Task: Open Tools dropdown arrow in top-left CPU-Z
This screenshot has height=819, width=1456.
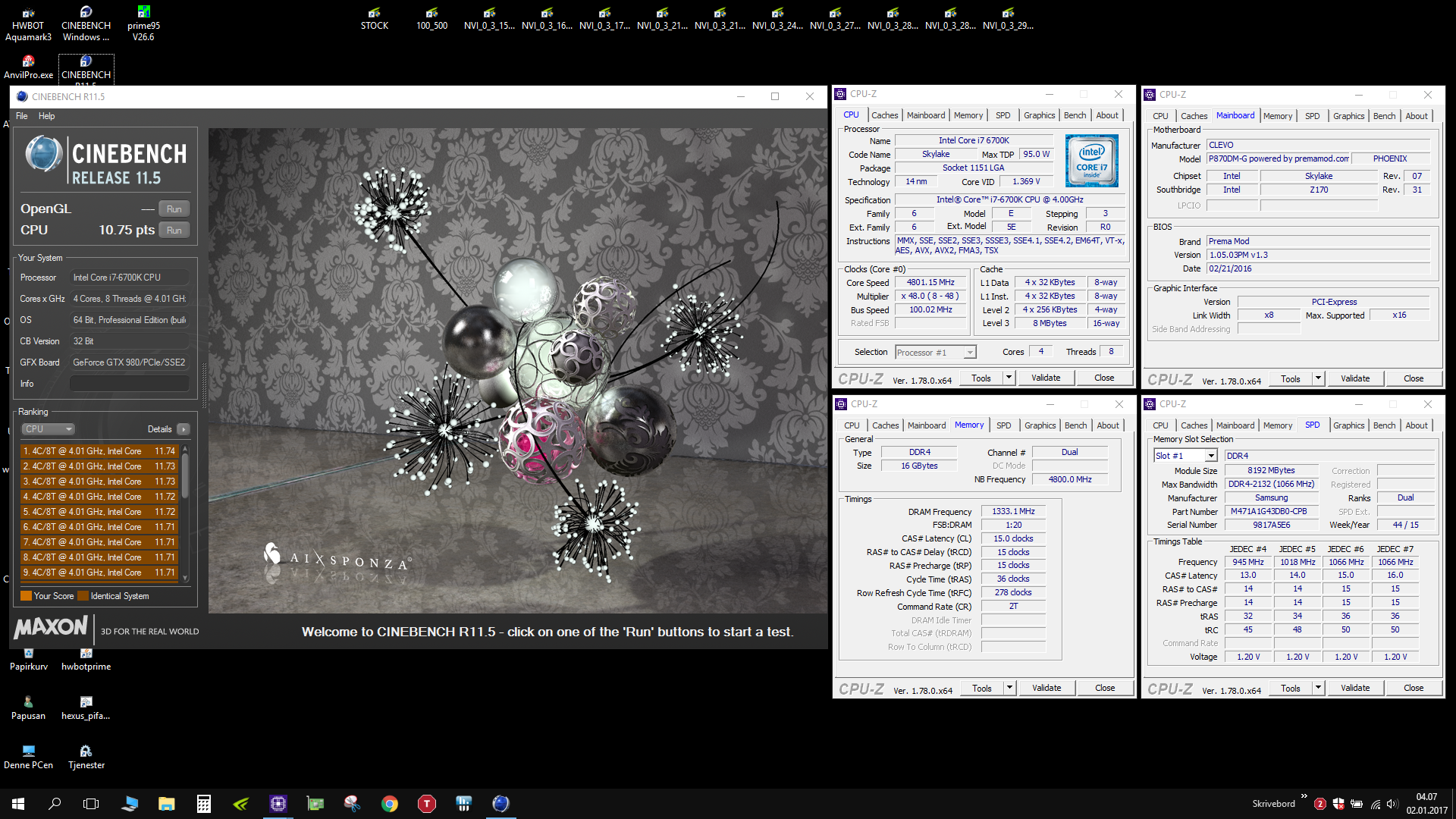Action: click(1009, 378)
